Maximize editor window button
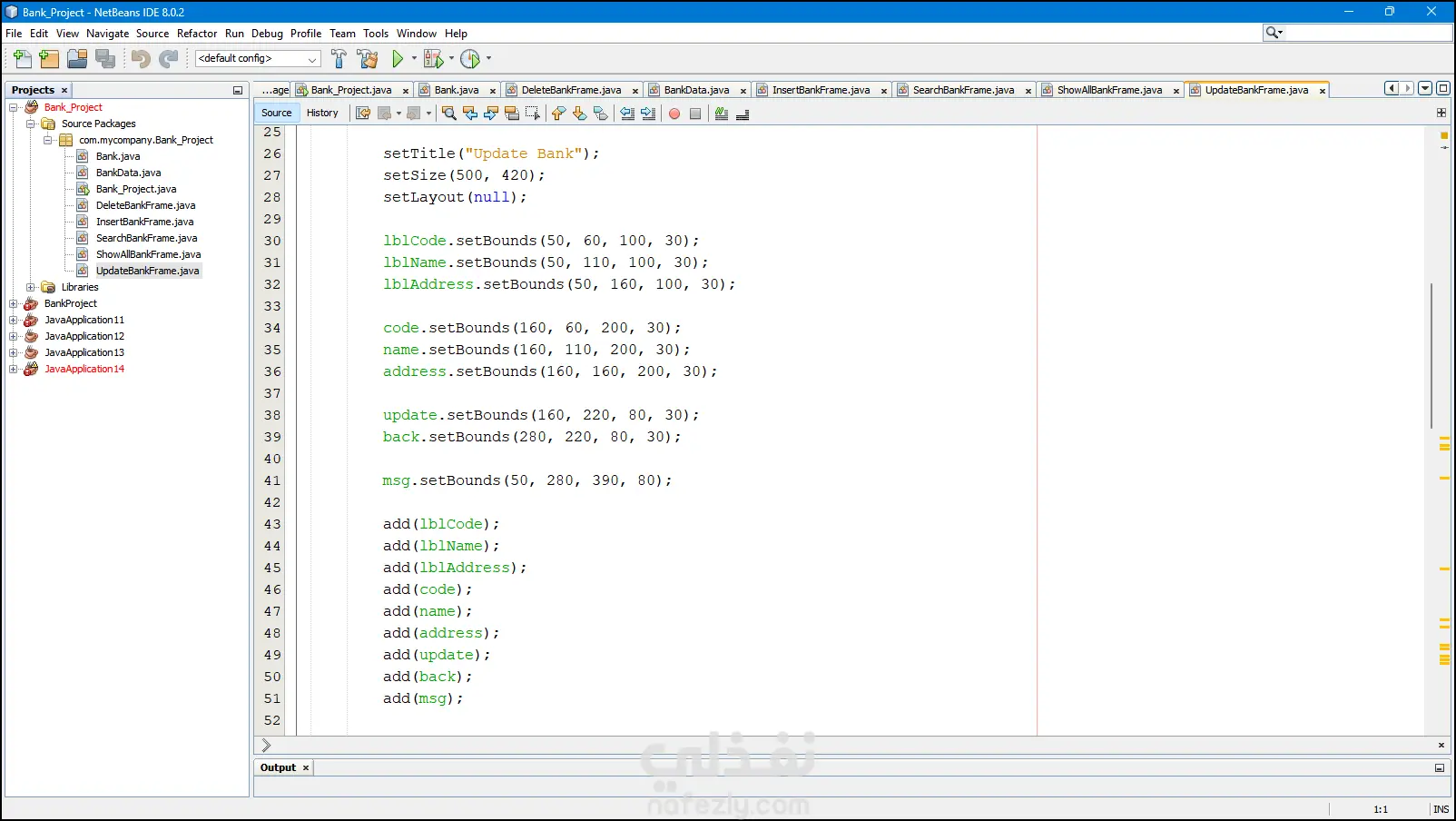 pos(1443,88)
